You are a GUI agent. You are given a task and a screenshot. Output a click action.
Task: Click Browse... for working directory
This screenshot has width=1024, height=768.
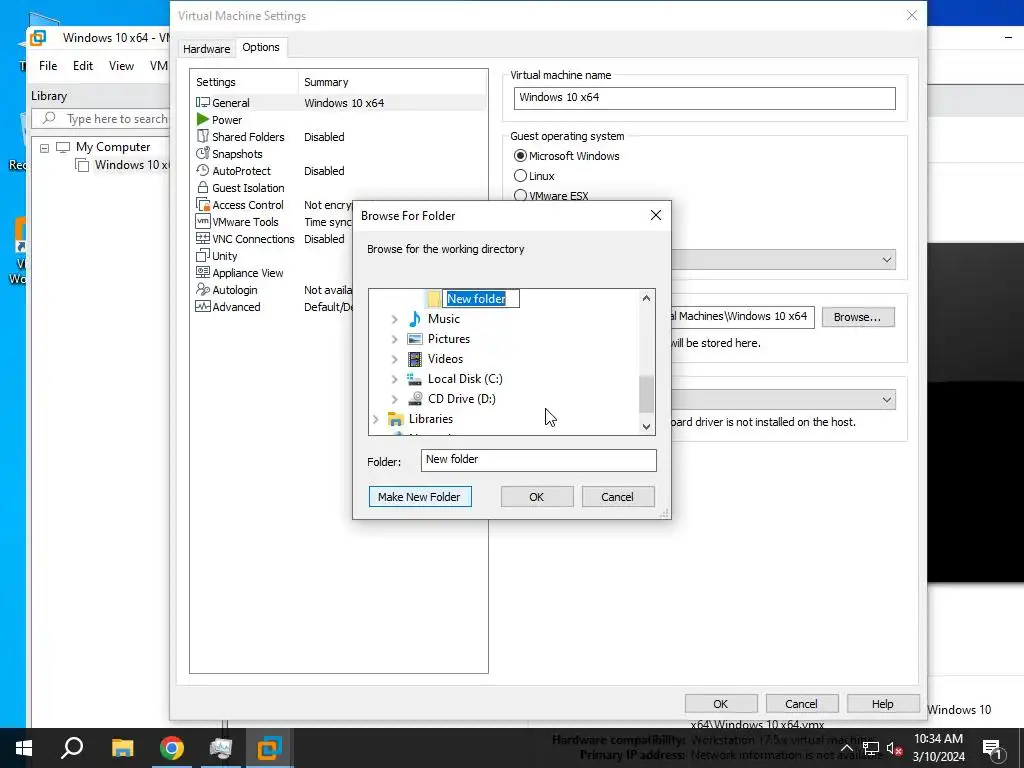tap(857, 317)
